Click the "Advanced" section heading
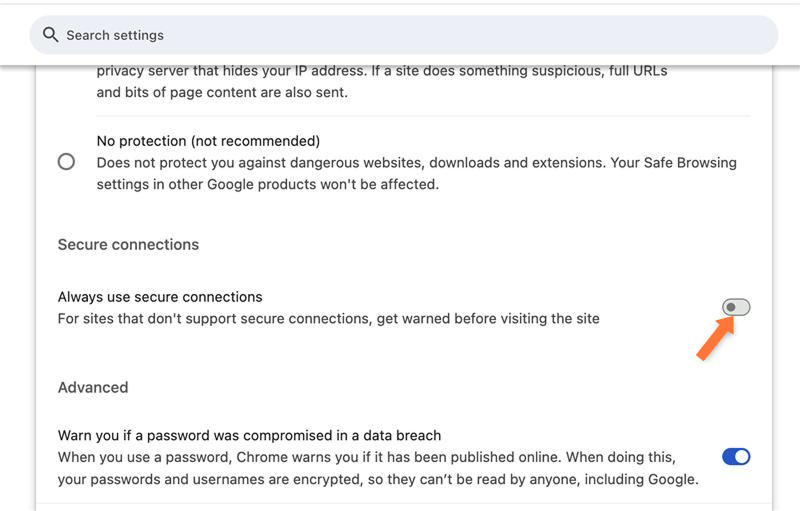Screen dimensions: 800x511 93,387
